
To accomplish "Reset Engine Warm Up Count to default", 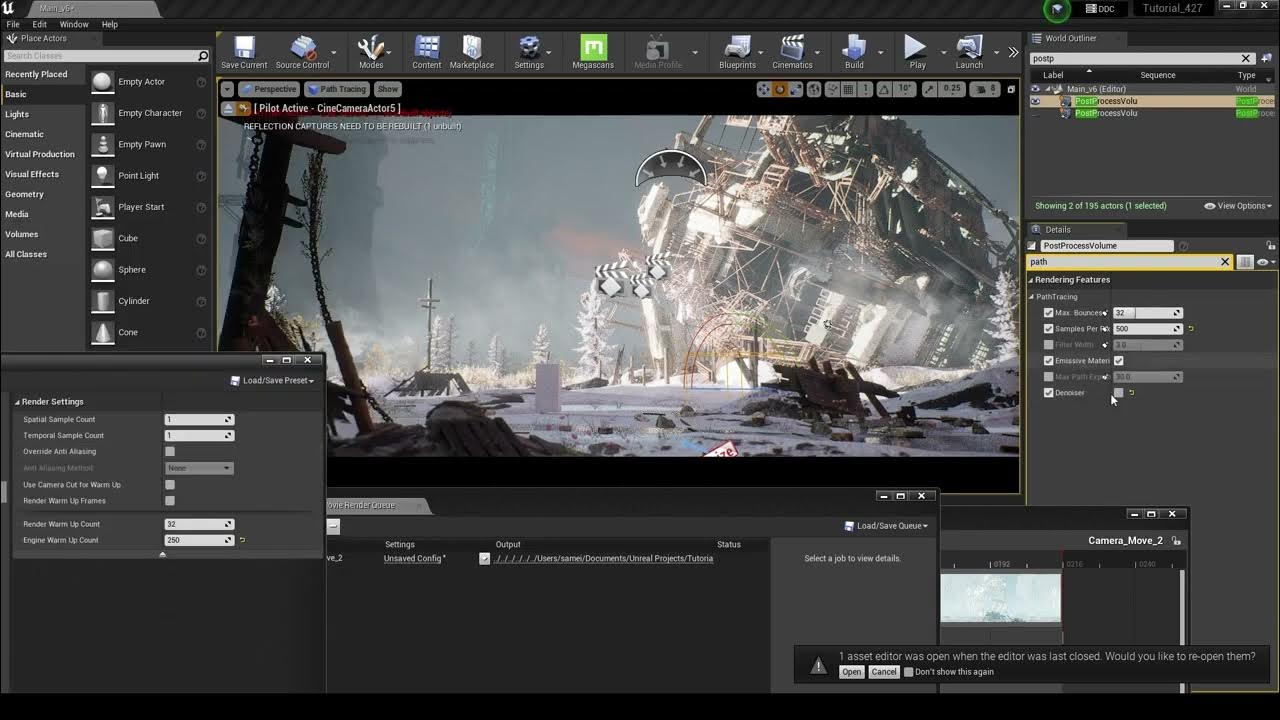I will click(242, 540).
